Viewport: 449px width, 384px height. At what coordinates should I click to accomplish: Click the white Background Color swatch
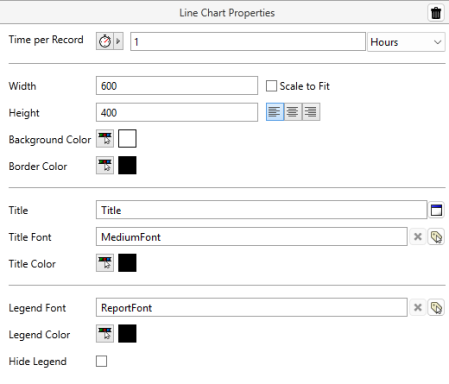(127, 139)
